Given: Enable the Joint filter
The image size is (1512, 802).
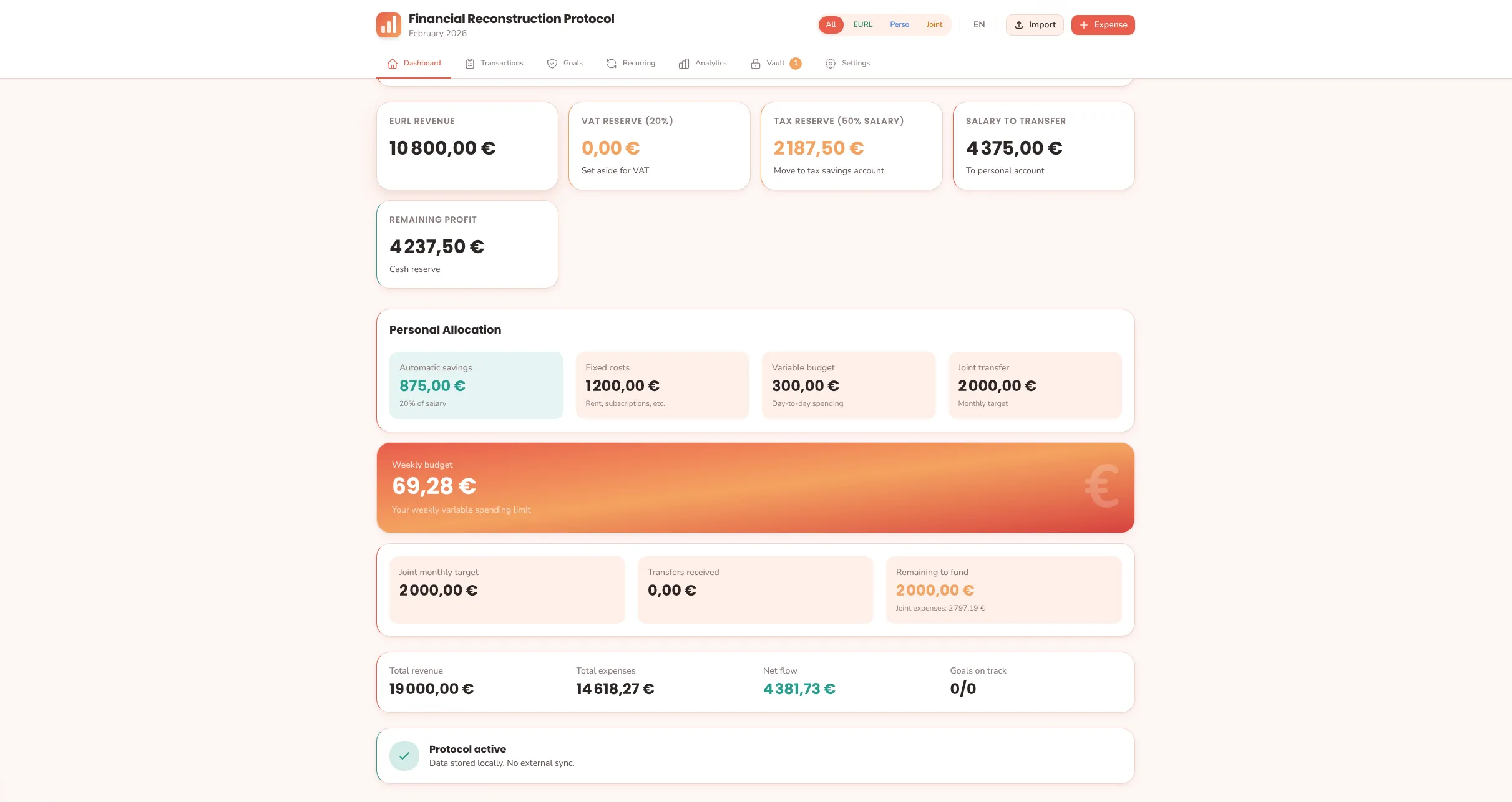Looking at the screenshot, I should pos(934,24).
